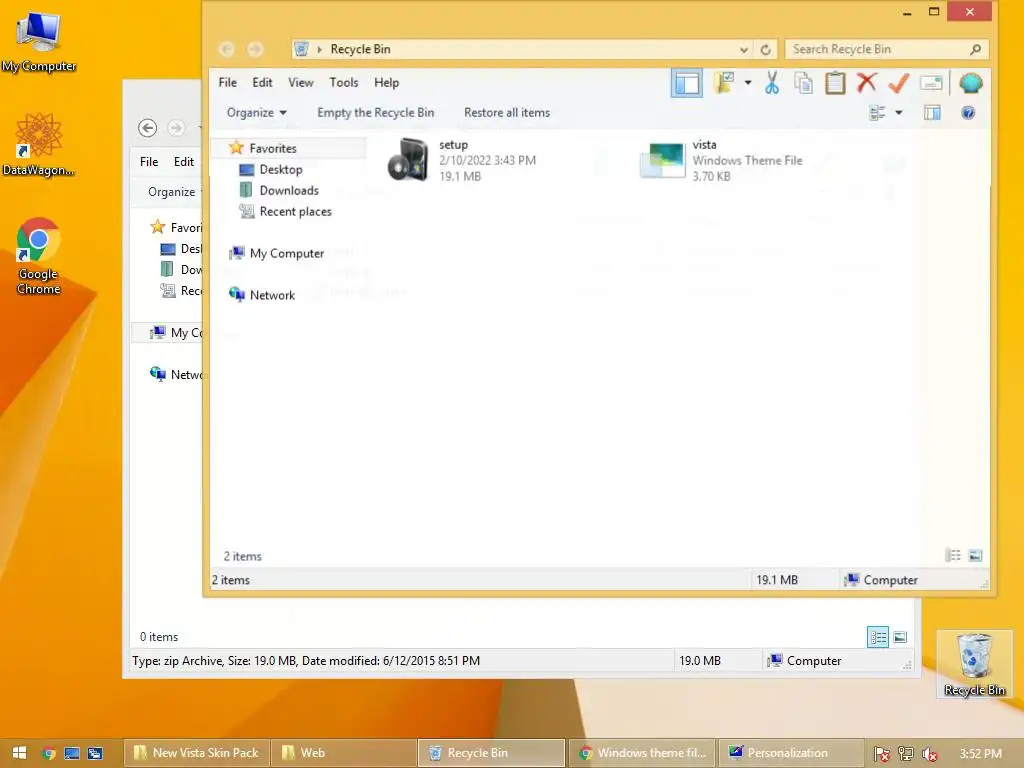The image size is (1024, 768).
Task: Switch to details view in Recycle Bin
Action: pos(953,556)
